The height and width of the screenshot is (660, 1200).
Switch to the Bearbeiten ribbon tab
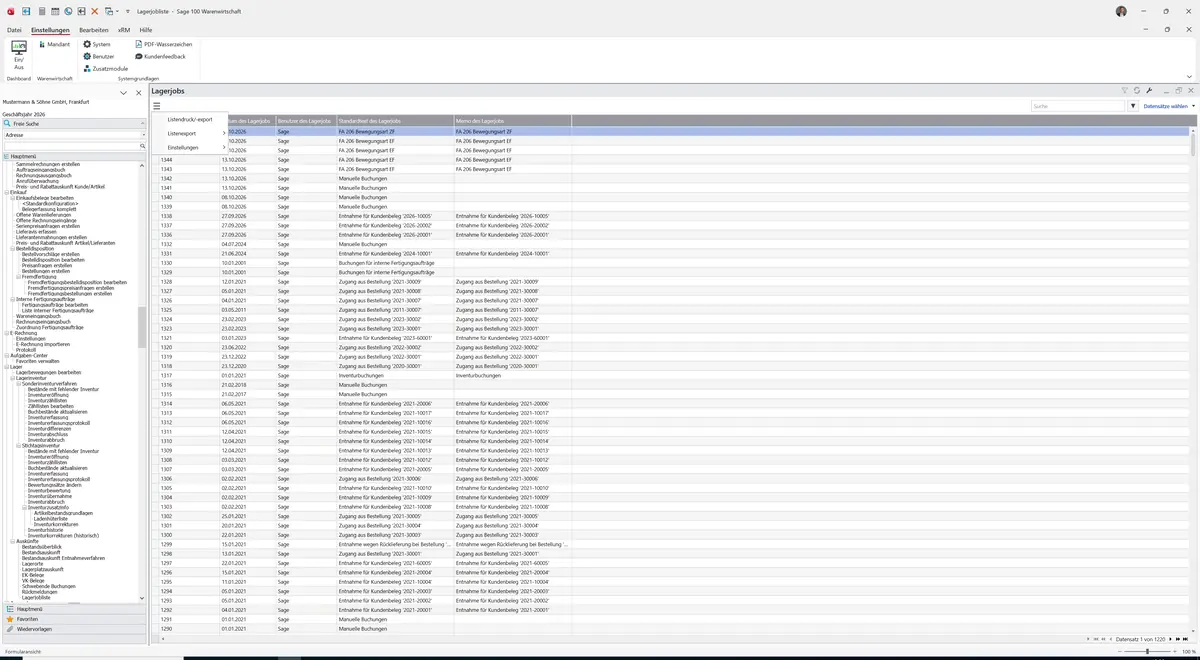tap(94, 30)
